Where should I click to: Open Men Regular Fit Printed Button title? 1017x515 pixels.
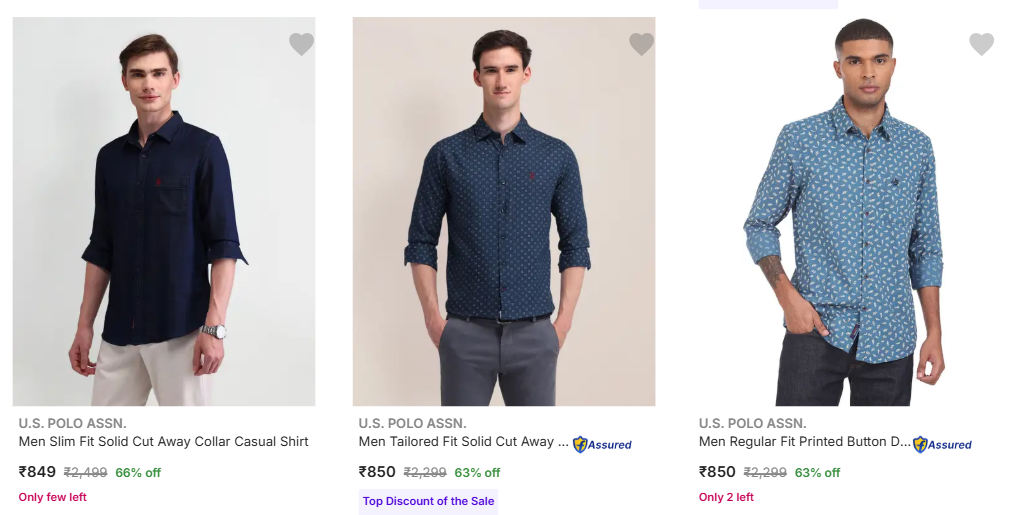pyautogui.click(x=805, y=442)
